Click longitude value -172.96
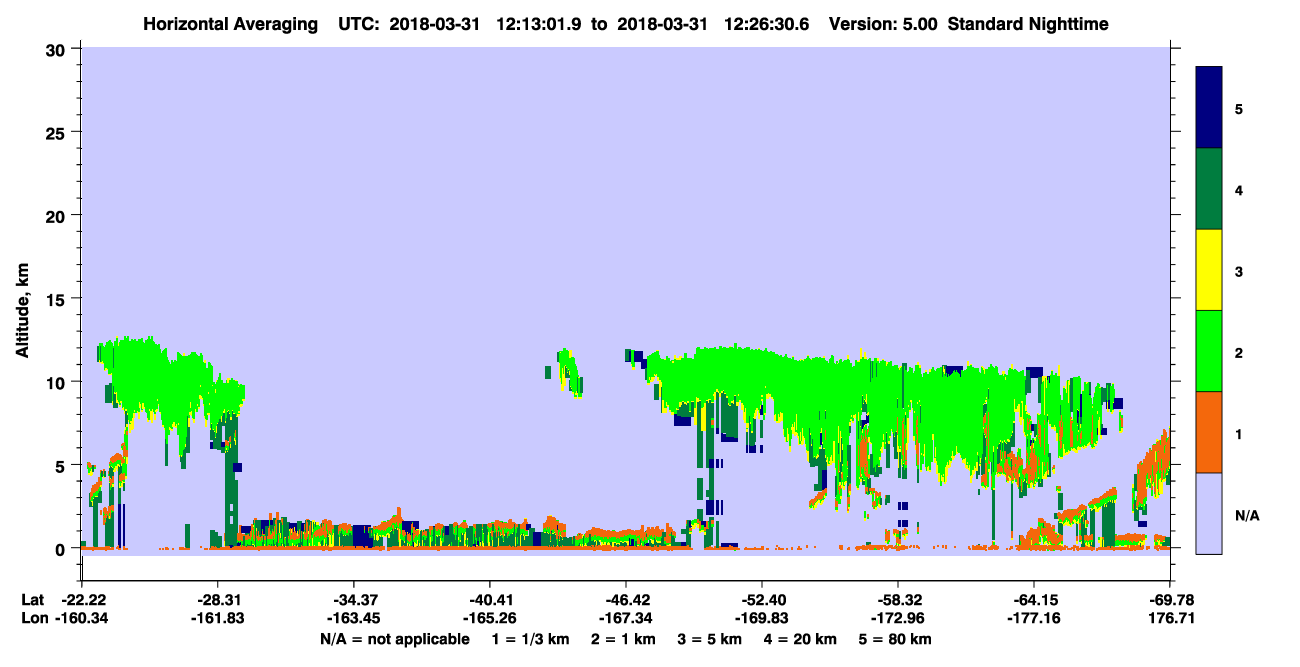The width and height of the screenshot is (1300, 667). (x=898, y=618)
